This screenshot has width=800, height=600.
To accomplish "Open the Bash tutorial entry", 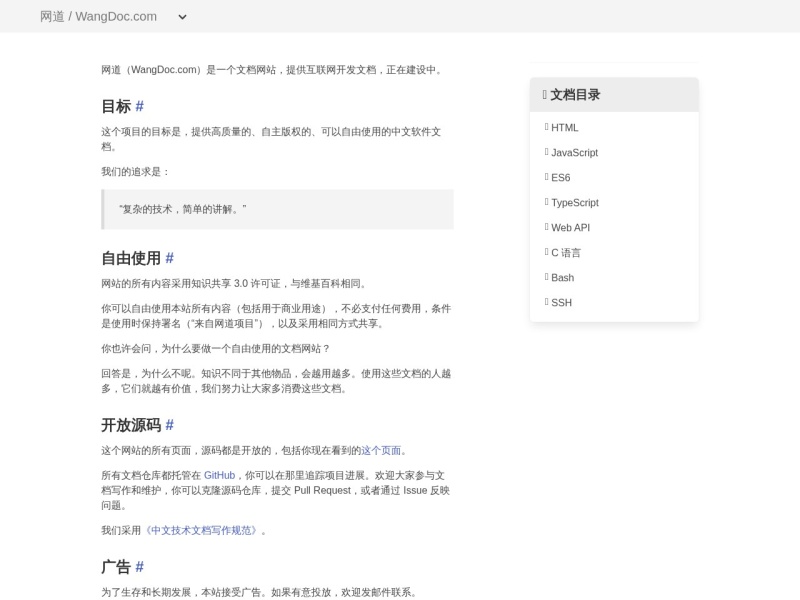I will click(563, 278).
